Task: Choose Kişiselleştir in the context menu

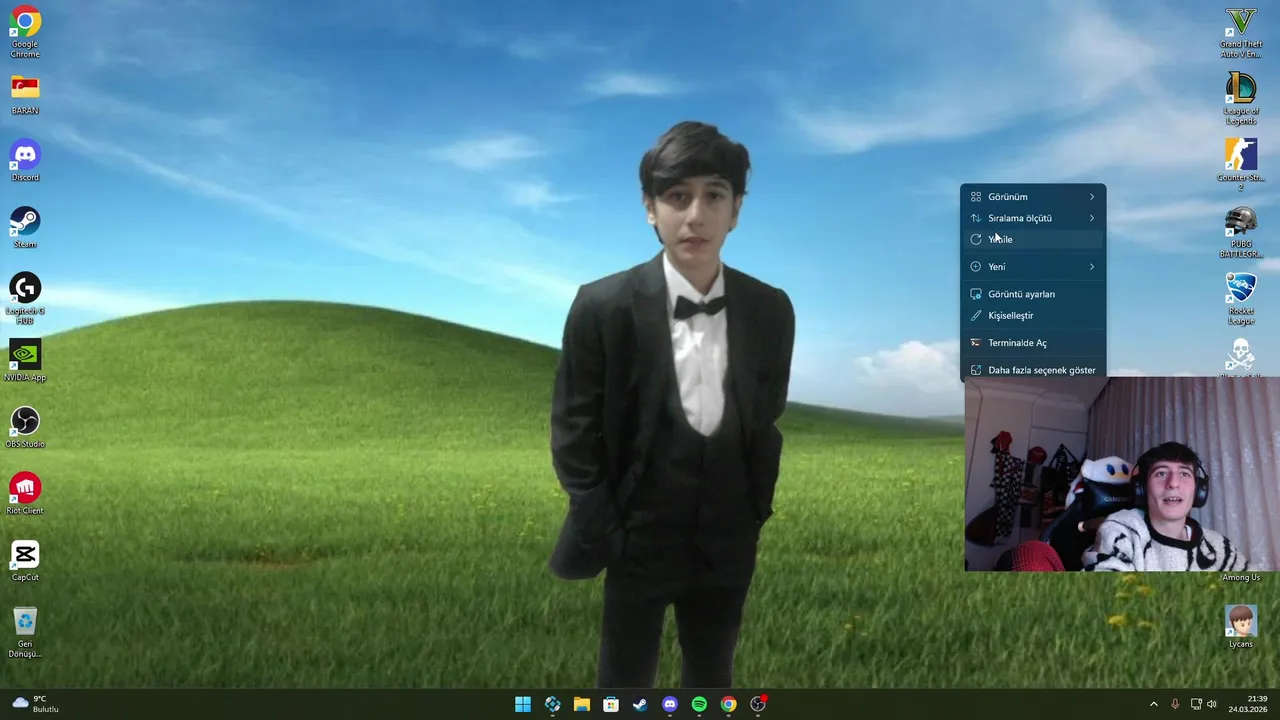Action: coord(1033,315)
